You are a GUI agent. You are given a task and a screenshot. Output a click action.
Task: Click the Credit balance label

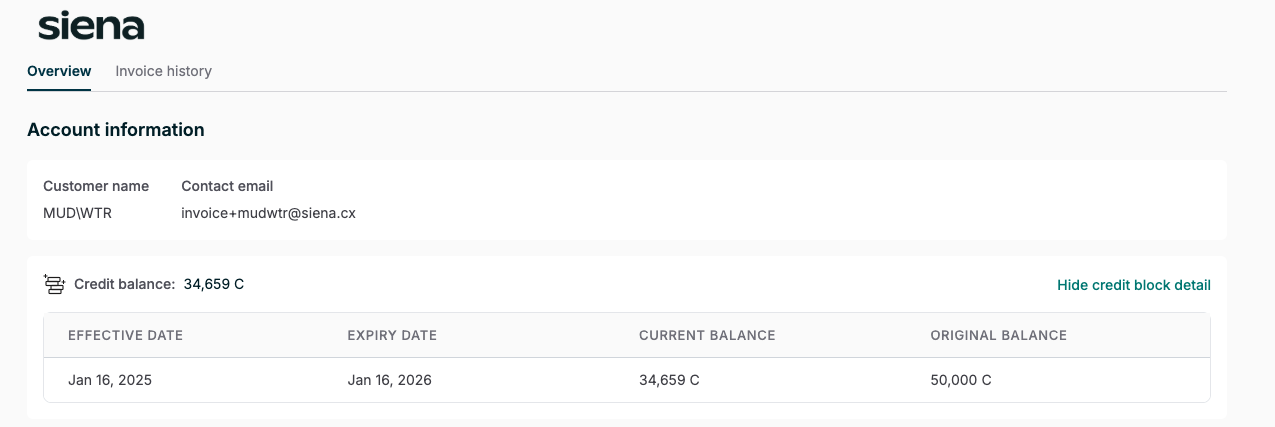(x=125, y=284)
